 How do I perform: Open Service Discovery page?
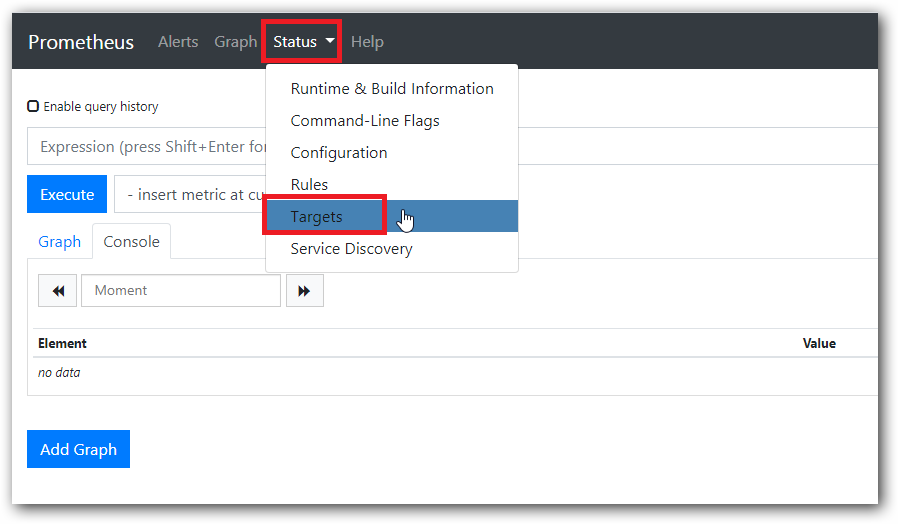click(351, 249)
